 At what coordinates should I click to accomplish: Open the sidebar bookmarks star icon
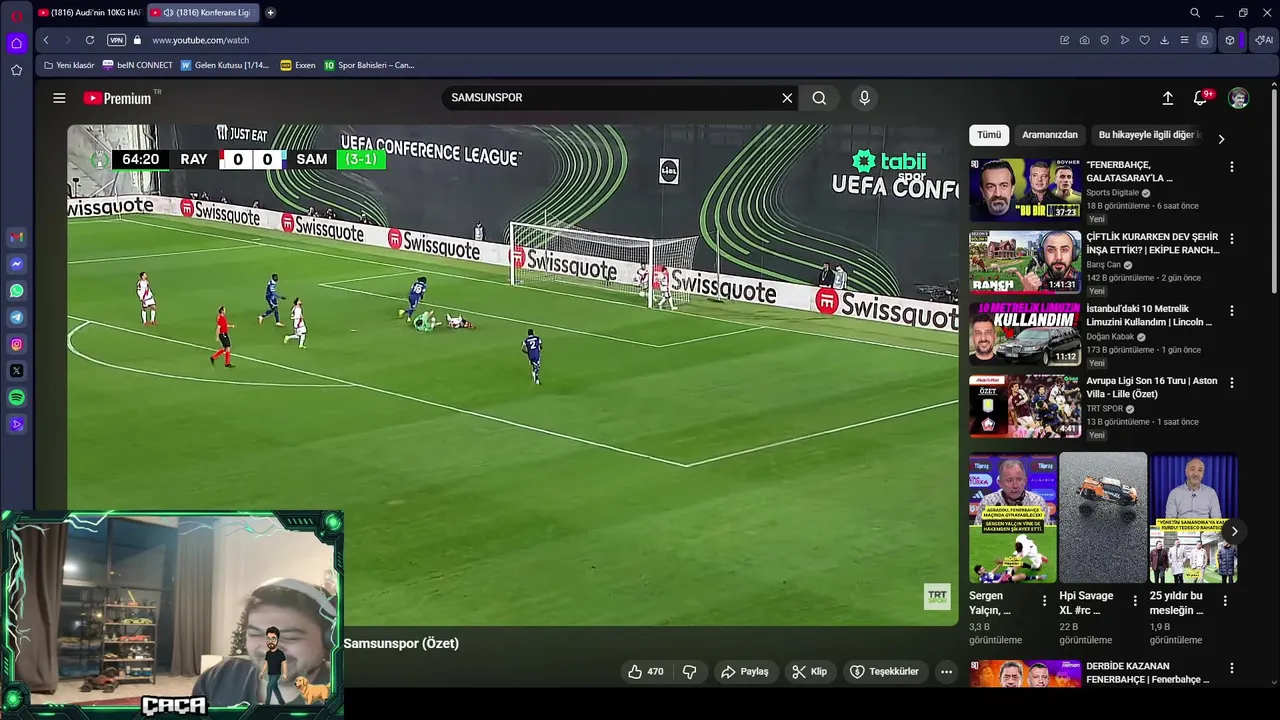[x=16, y=70]
